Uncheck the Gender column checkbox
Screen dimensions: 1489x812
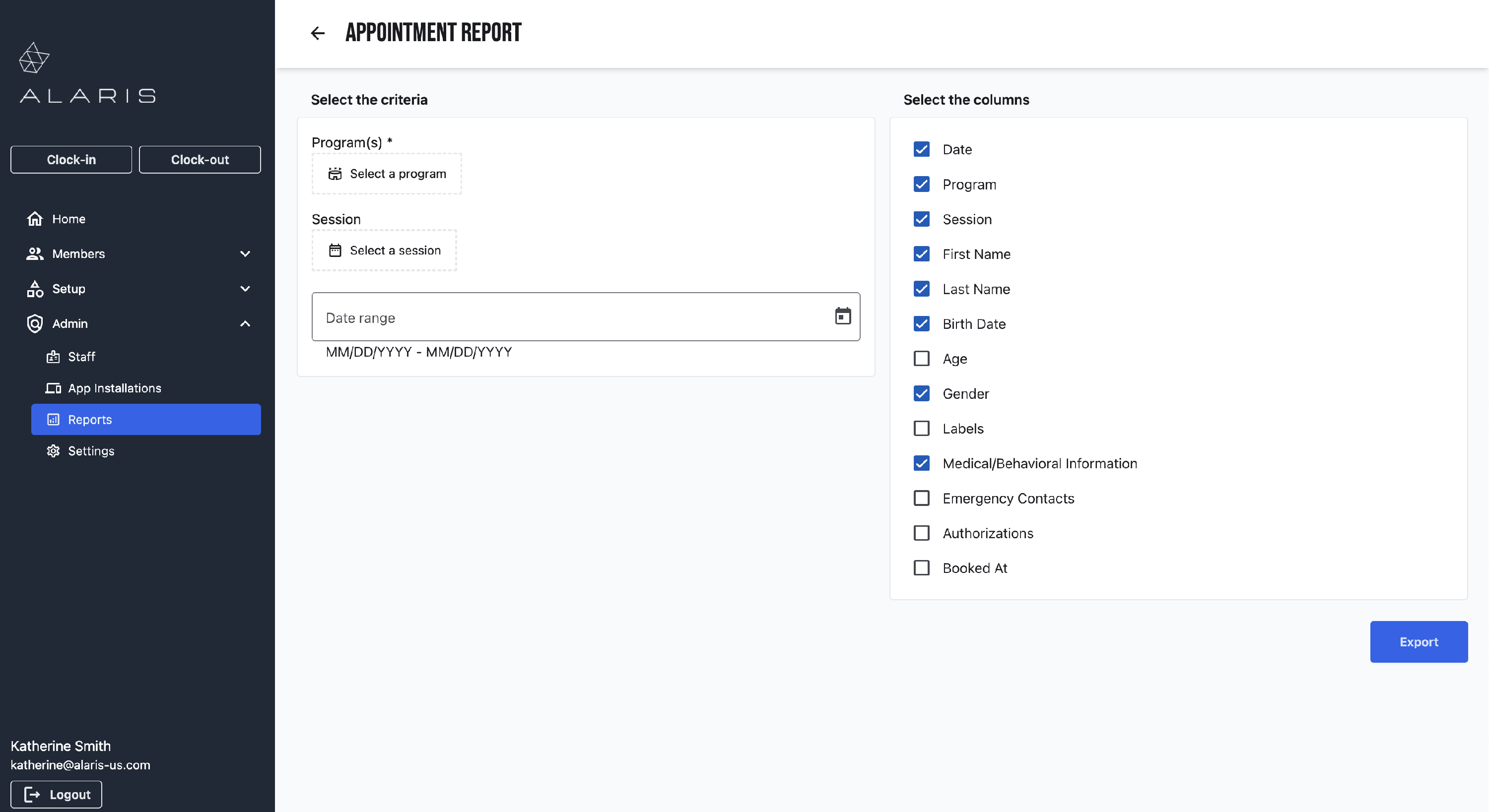tap(921, 393)
